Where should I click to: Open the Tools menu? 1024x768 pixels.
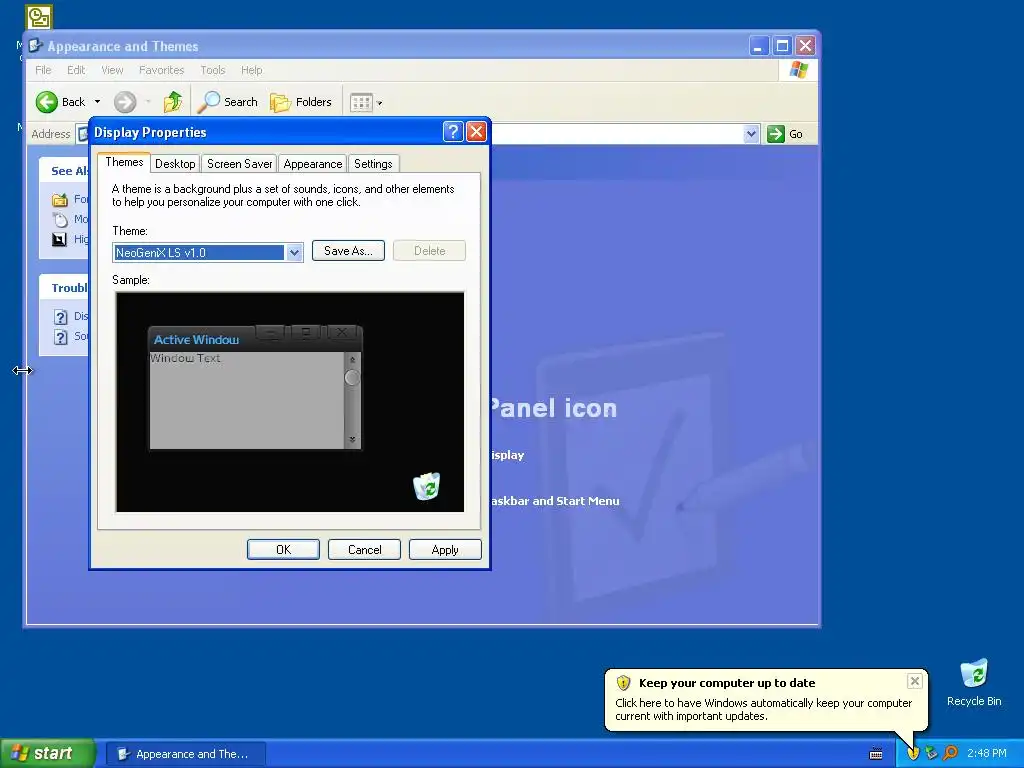212,70
